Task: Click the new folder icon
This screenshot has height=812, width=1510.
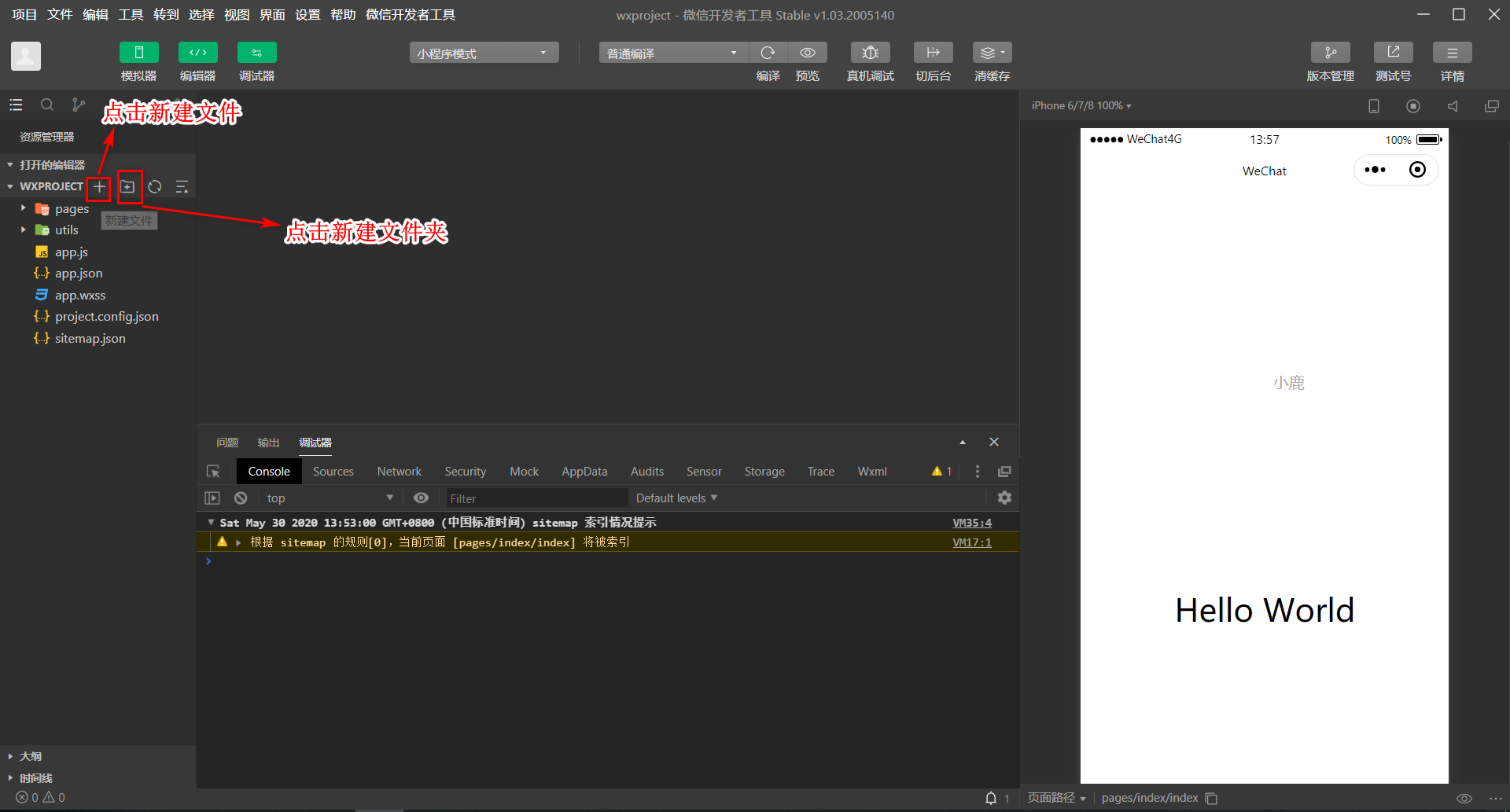Action: [x=128, y=187]
